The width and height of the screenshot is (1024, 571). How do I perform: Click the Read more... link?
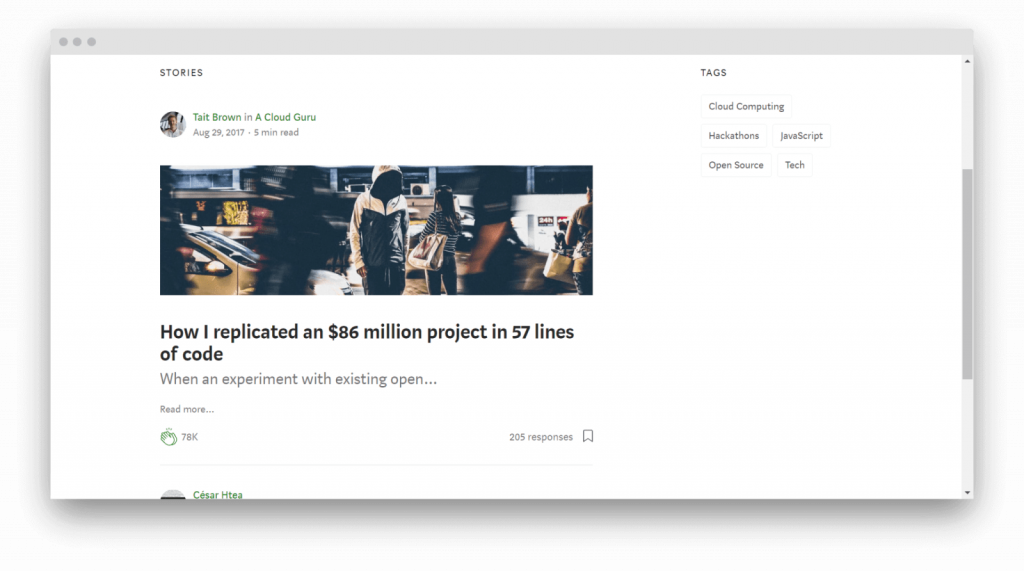187,409
